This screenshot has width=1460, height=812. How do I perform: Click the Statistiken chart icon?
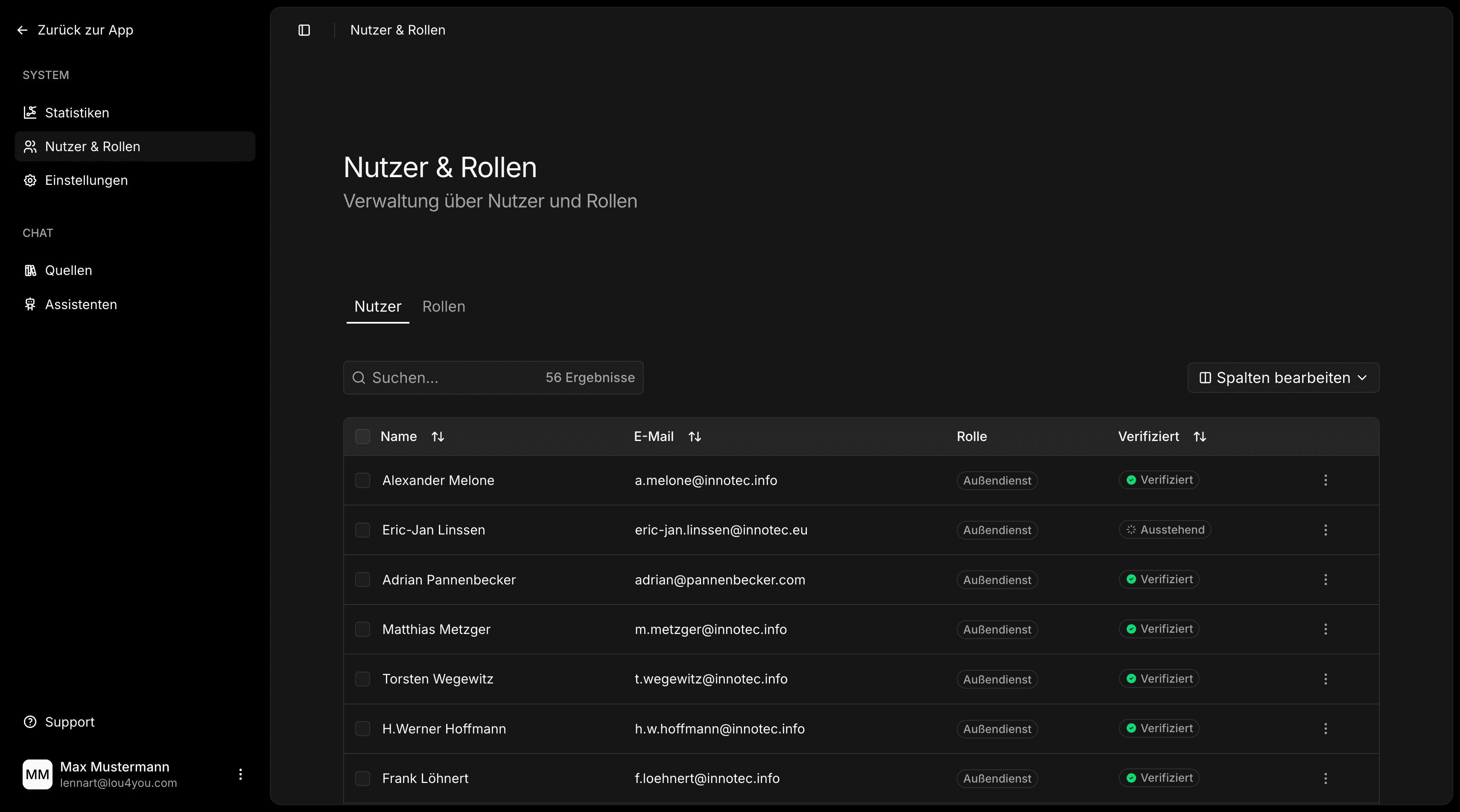click(x=30, y=113)
